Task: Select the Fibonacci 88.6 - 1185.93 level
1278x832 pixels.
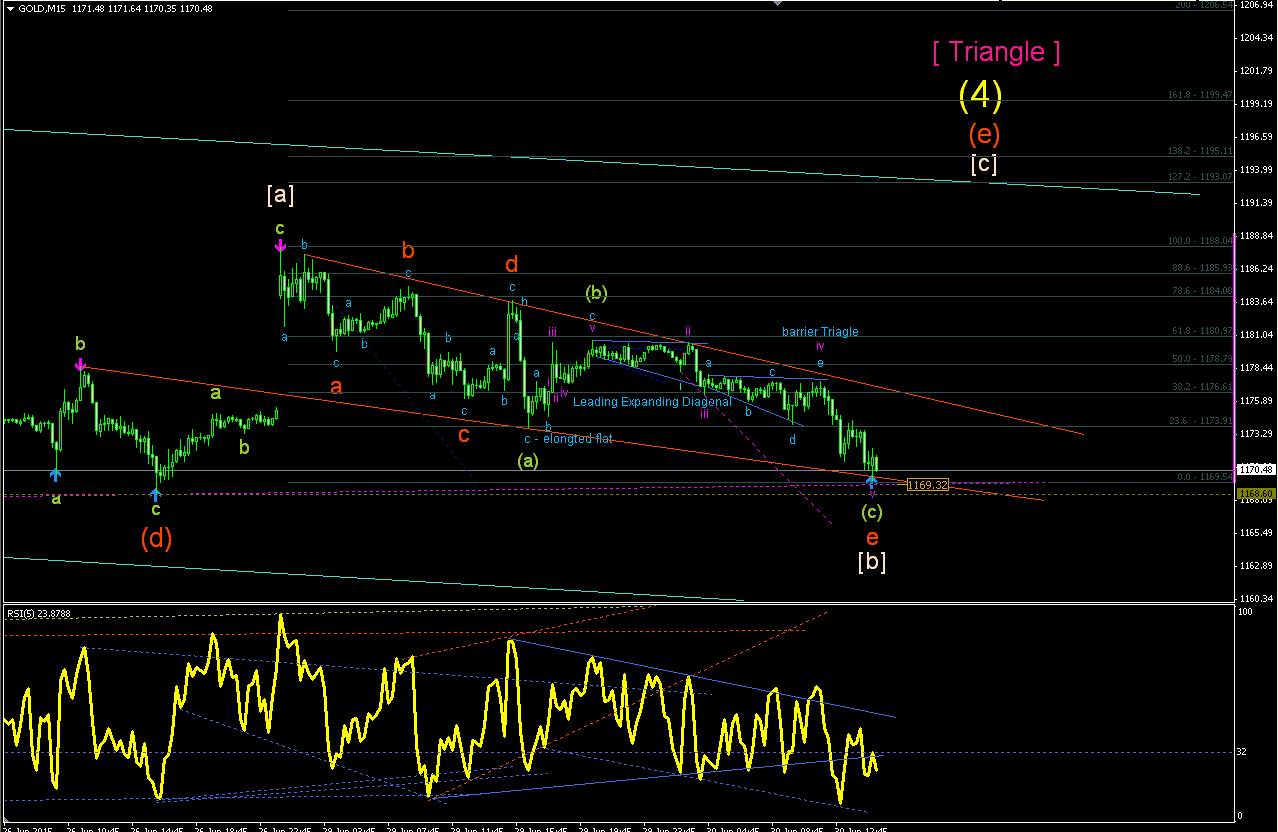Action: coord(1202,267)
